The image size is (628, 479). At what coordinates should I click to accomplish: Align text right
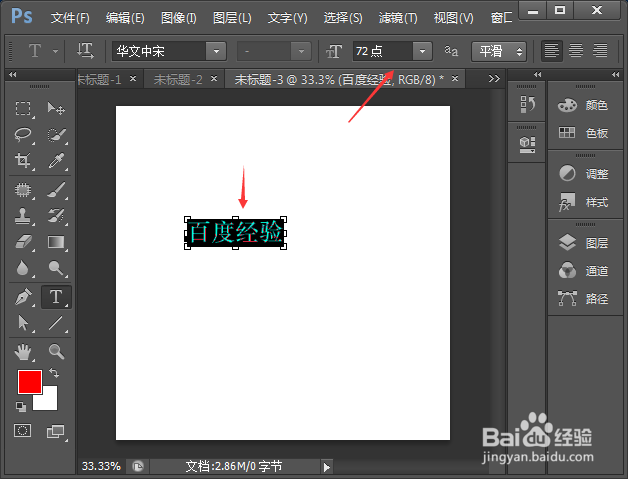(600, 51)
